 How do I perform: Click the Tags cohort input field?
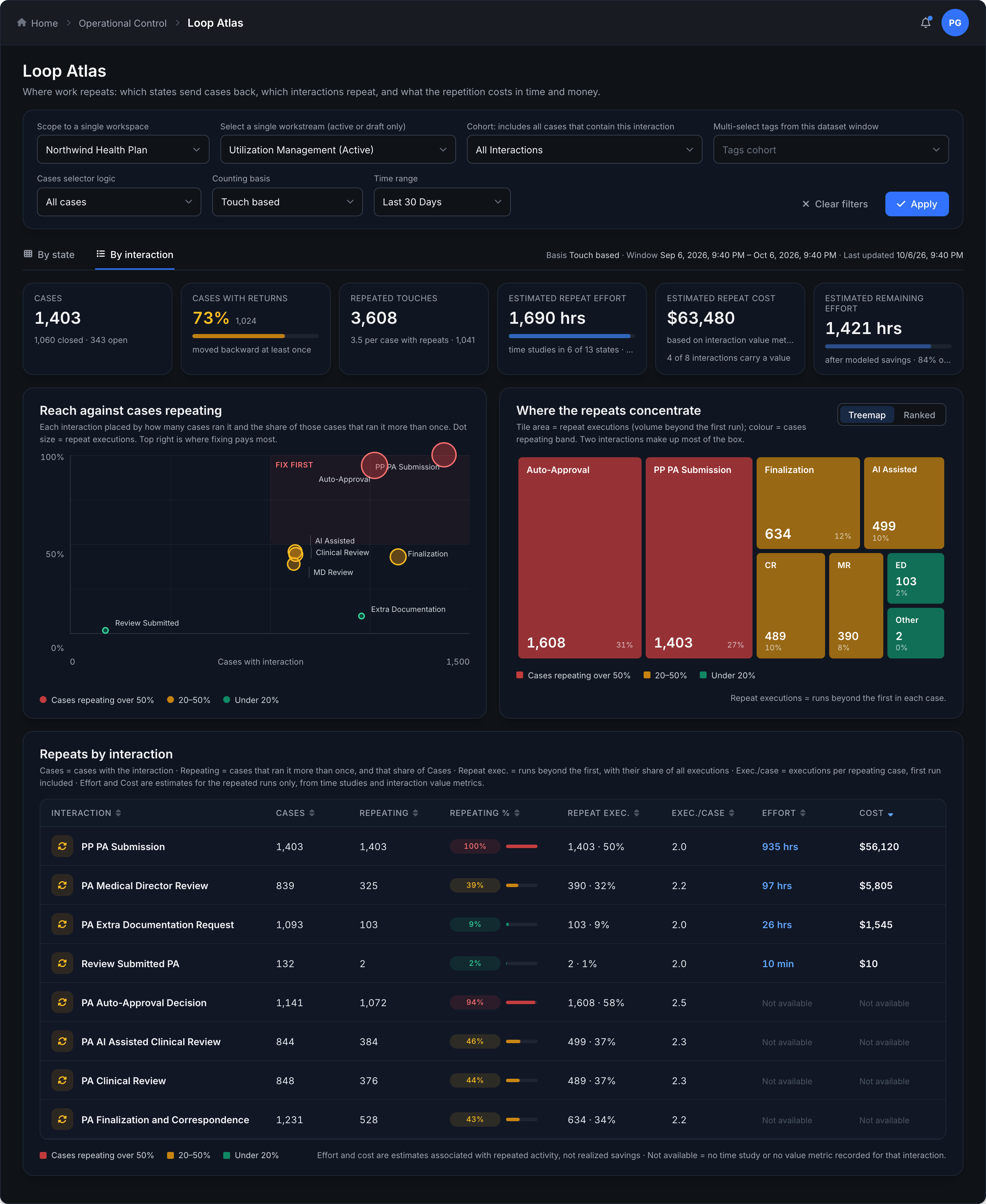(831, 150)
